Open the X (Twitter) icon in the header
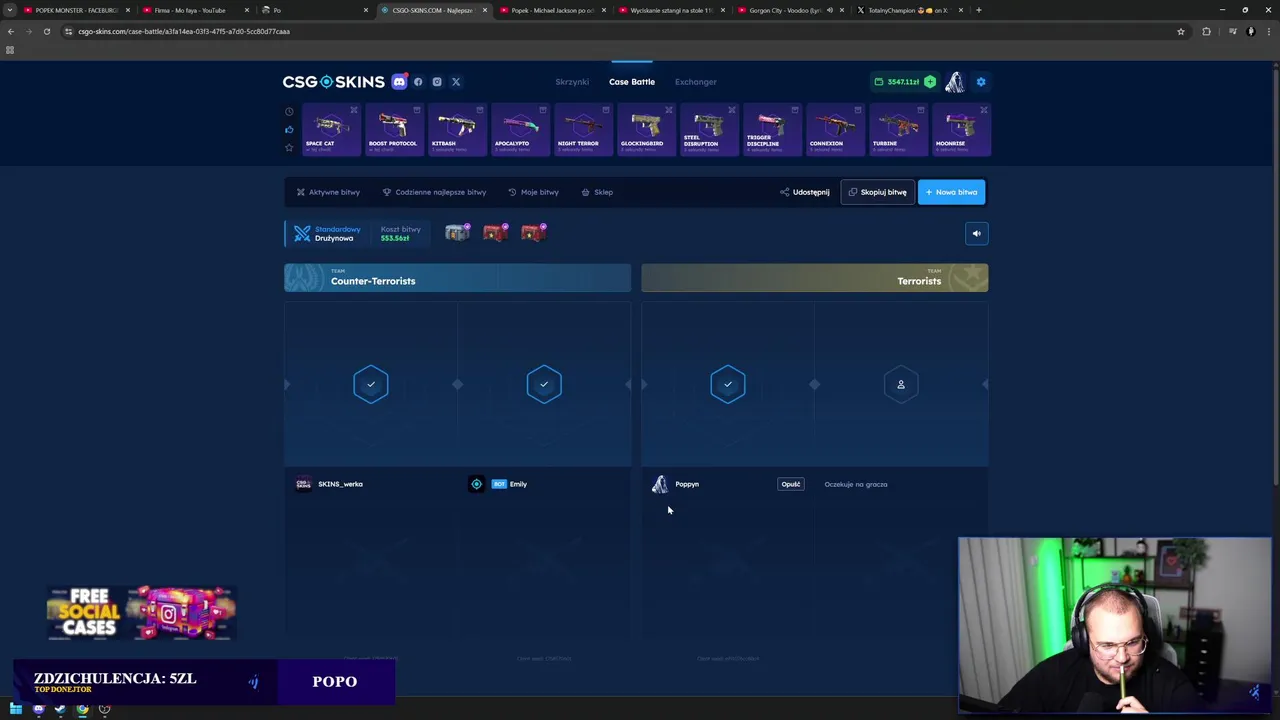The image size is (1280, 720). coord(456,82)
